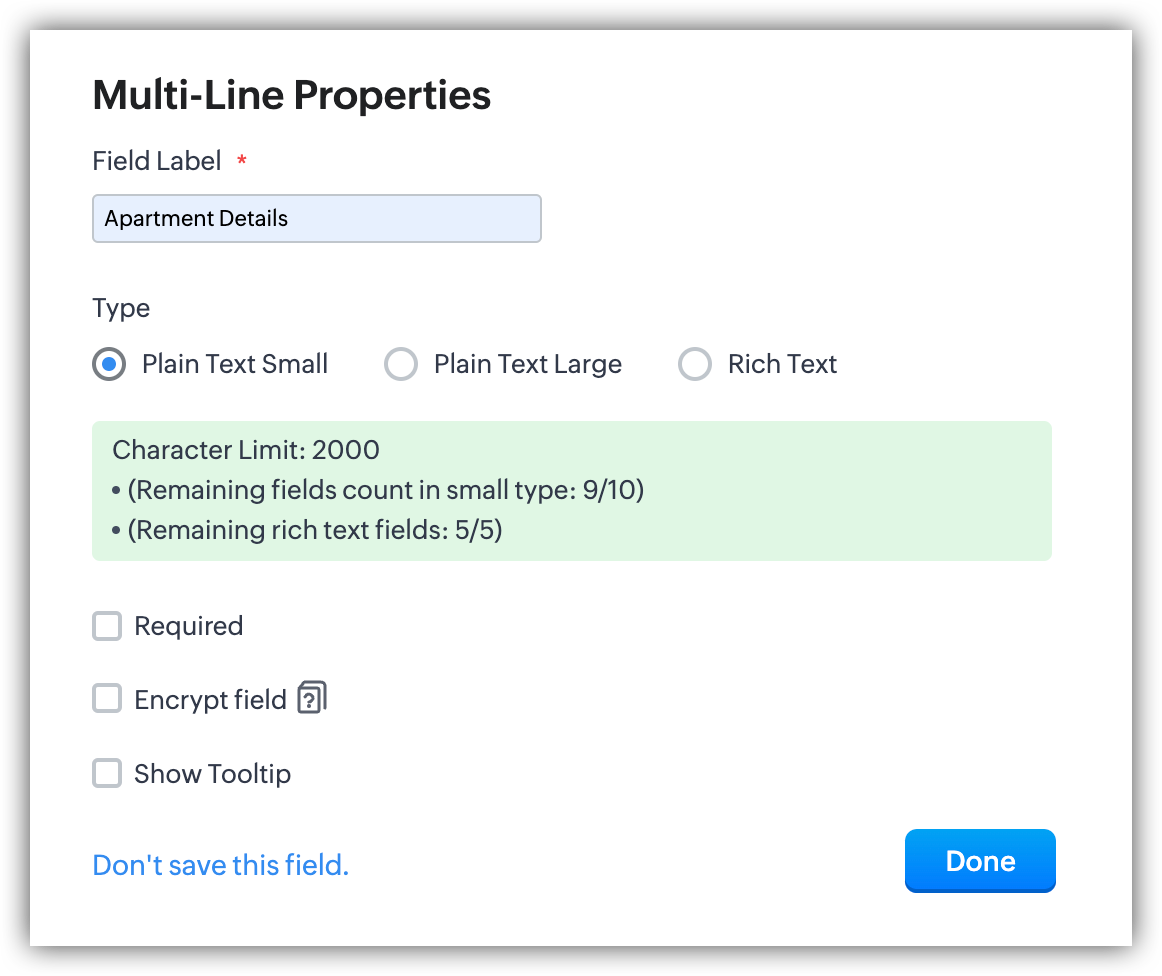Click the Multi-Line Properties dialog title

(x=291, y=96)
